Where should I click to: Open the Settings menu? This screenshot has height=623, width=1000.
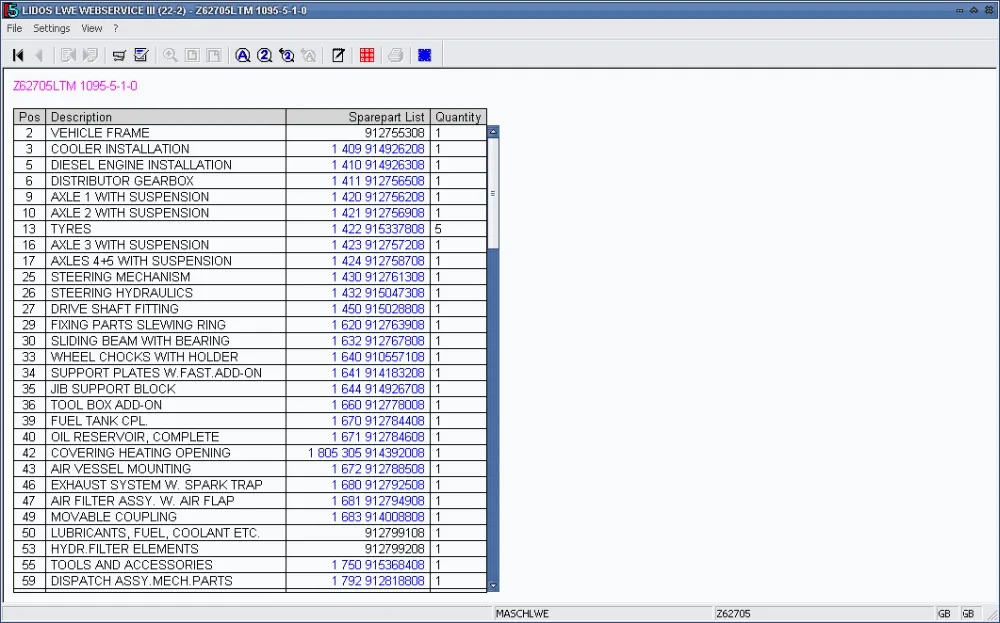coord(52,28)
